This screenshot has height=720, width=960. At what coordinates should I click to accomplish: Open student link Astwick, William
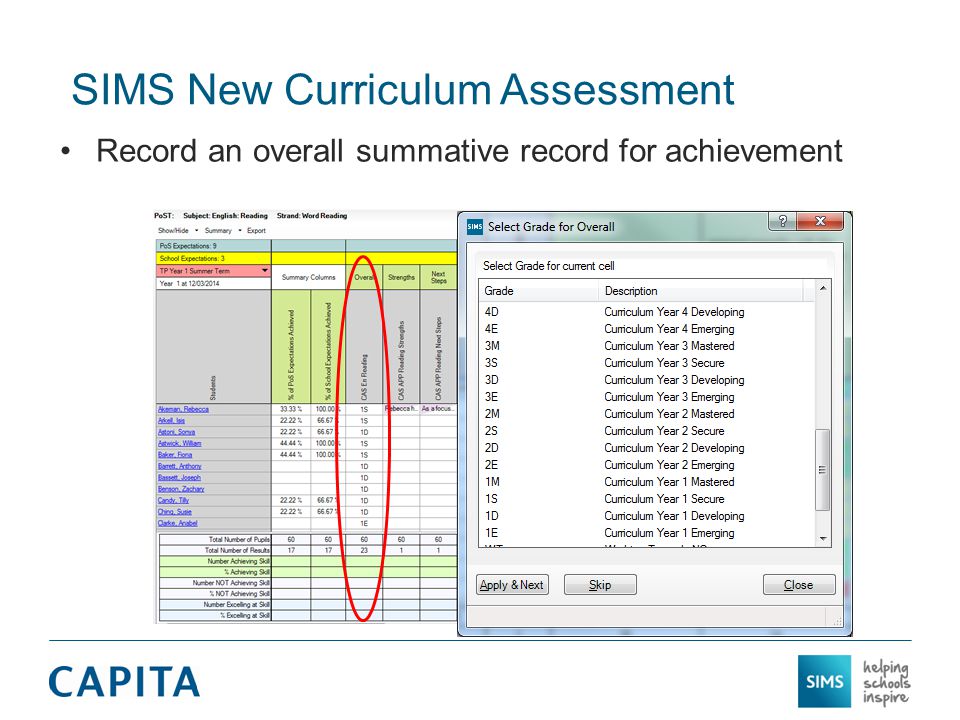179,443
